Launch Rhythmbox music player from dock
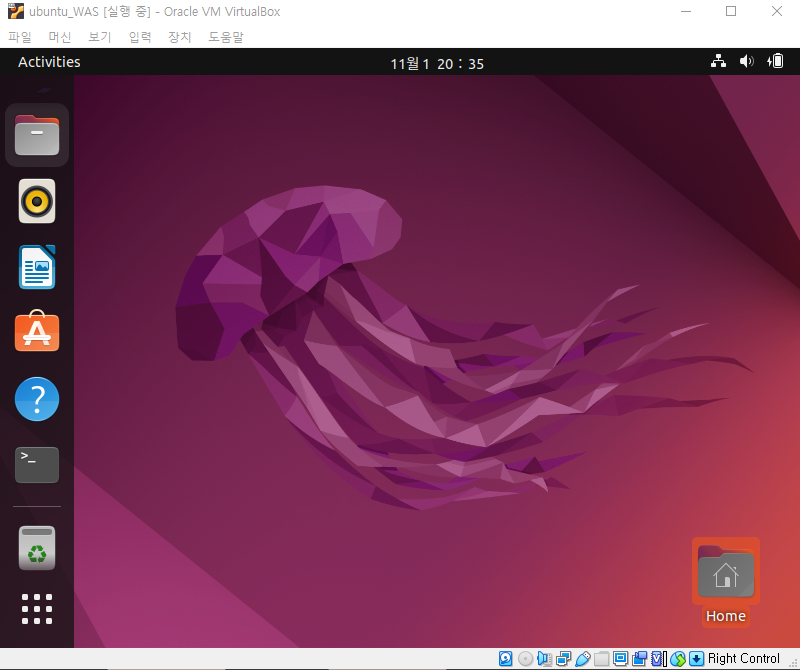The width and height of the screenshot is (800, 670). [x=37, y=201]
